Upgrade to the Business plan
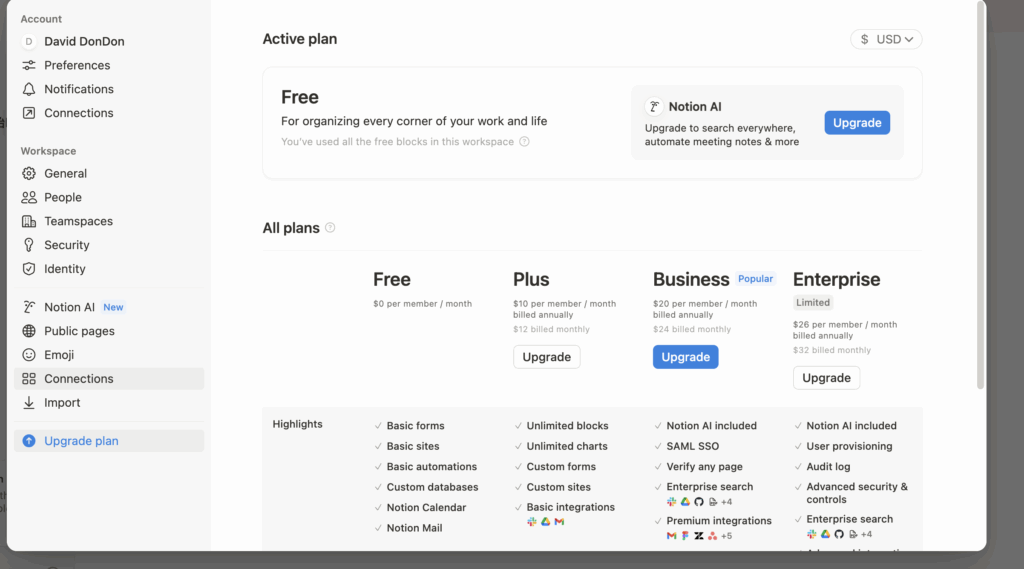 pos(685,357)
